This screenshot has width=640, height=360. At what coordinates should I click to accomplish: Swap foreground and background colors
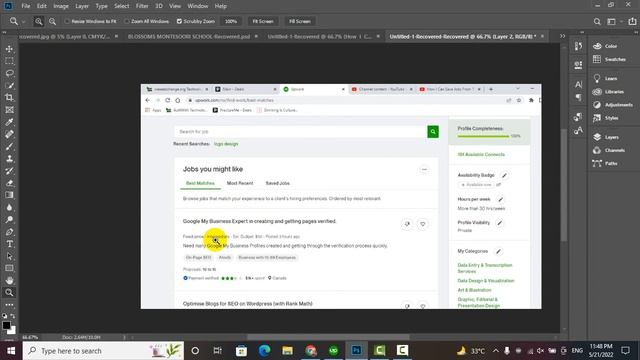point(13,316)
